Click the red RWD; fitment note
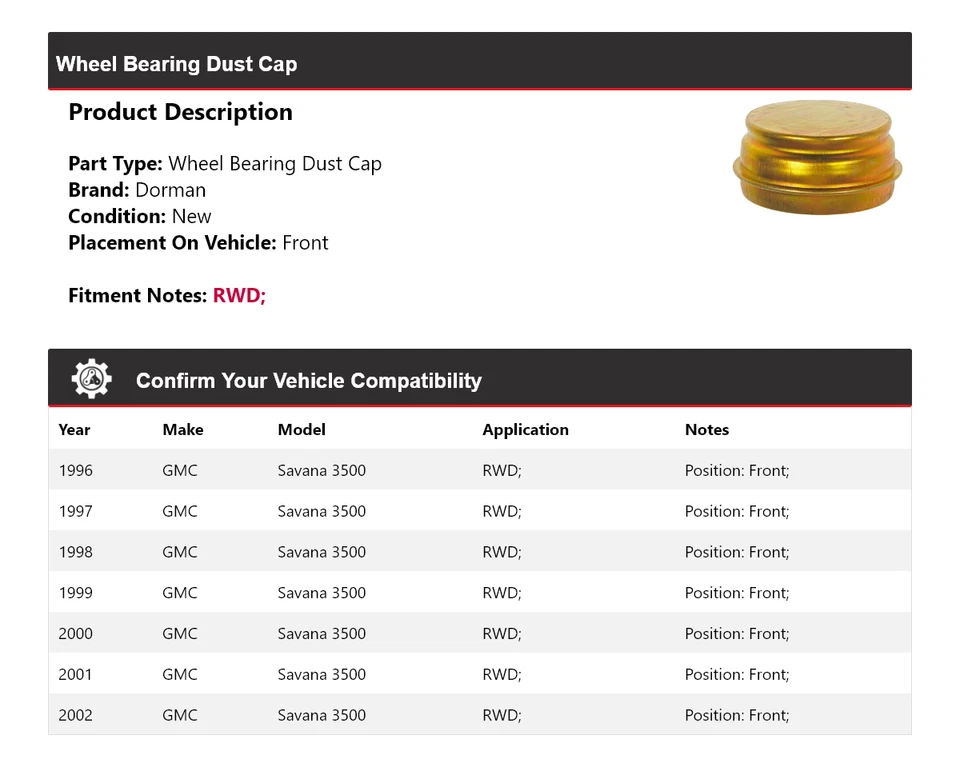Viewport: 960px width, 767px height. 239,296
